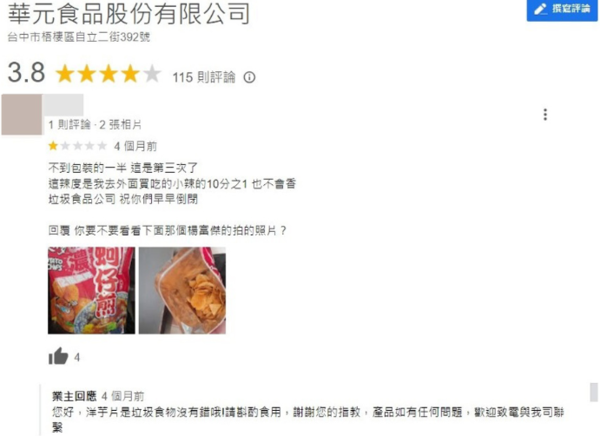Click the address 台中市梧棲區自立二街392號

79,37
